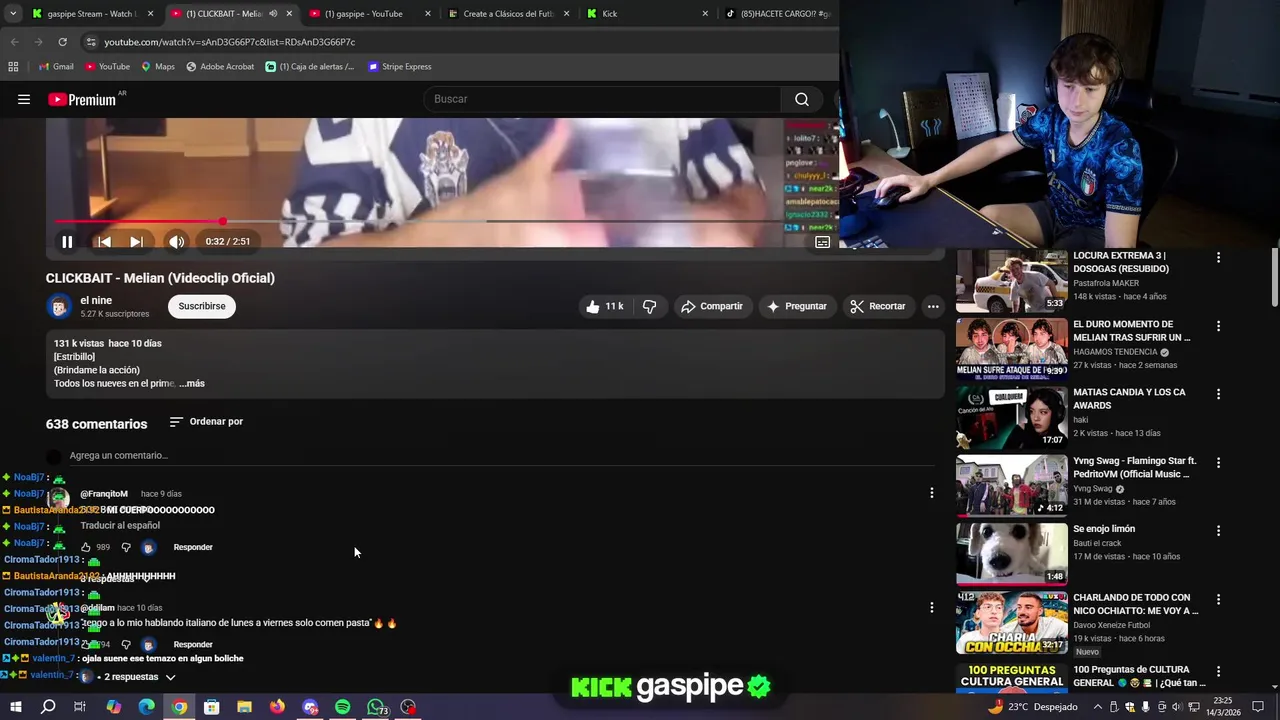The image size is (1280, 720).
Task: Click the page scrollbar beside recommendations
Action: pos(1275,277)
